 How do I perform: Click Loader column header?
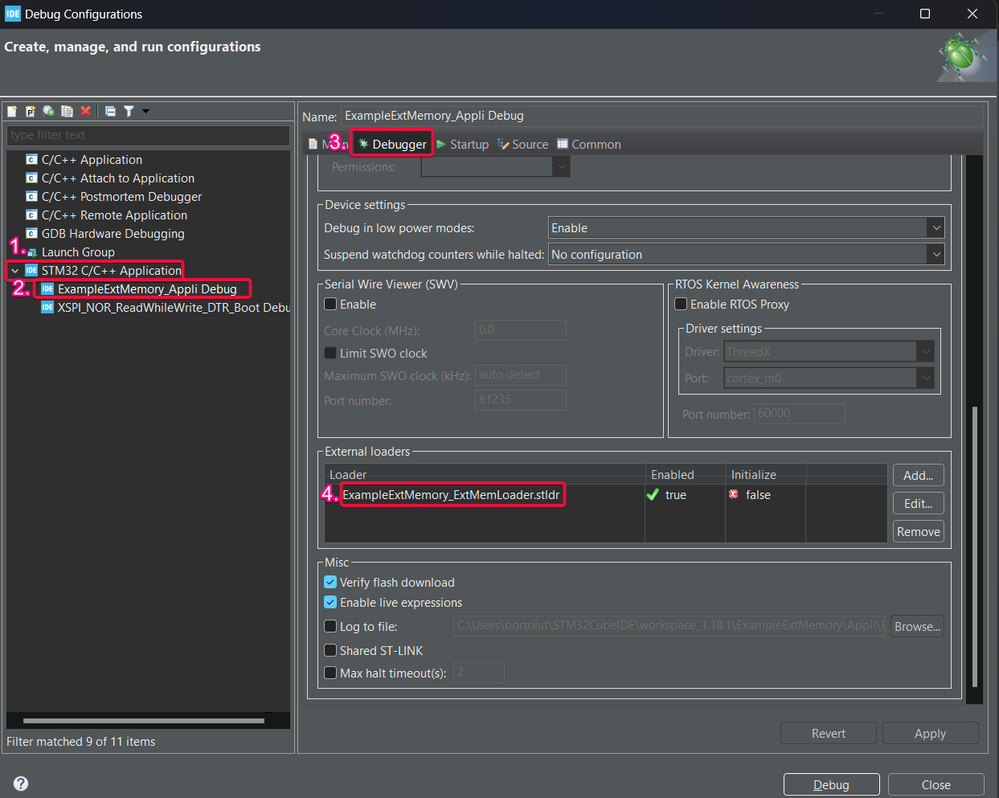[485, 474]
